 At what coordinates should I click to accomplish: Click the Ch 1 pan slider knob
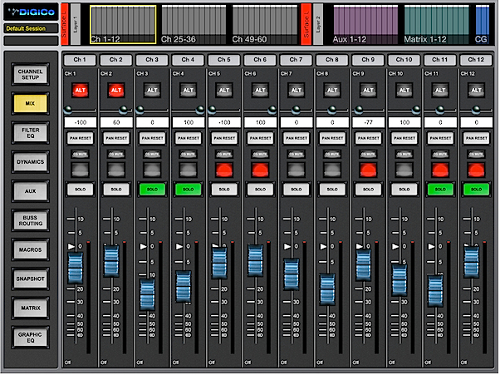(x=68, y=109)
